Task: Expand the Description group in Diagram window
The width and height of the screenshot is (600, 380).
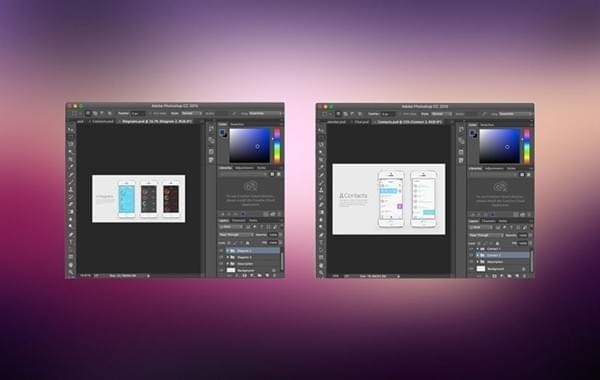Action: [x=228, y=264]
